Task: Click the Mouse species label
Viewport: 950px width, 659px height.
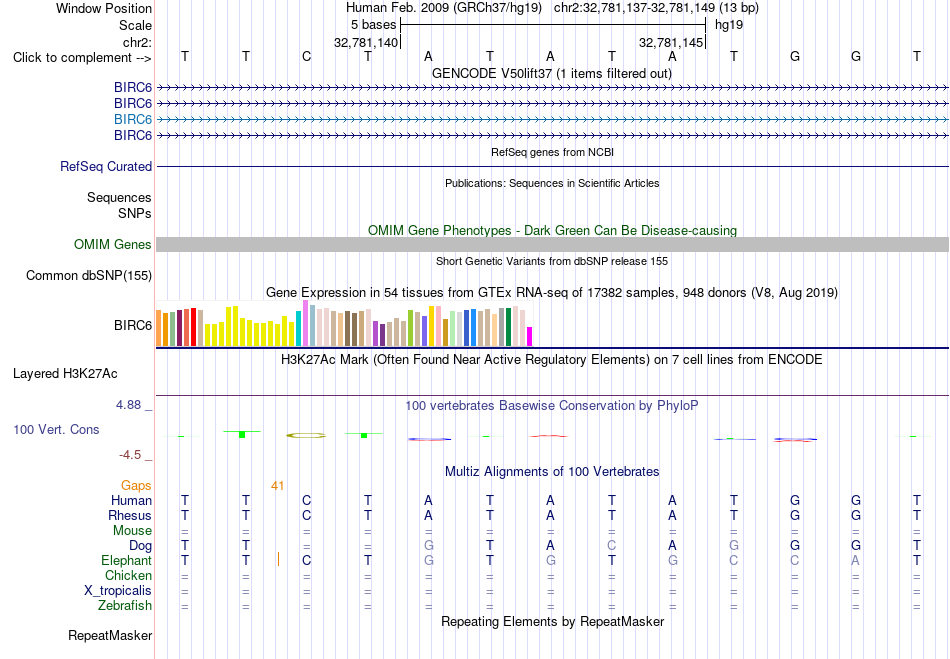Action: click(132, 531)
